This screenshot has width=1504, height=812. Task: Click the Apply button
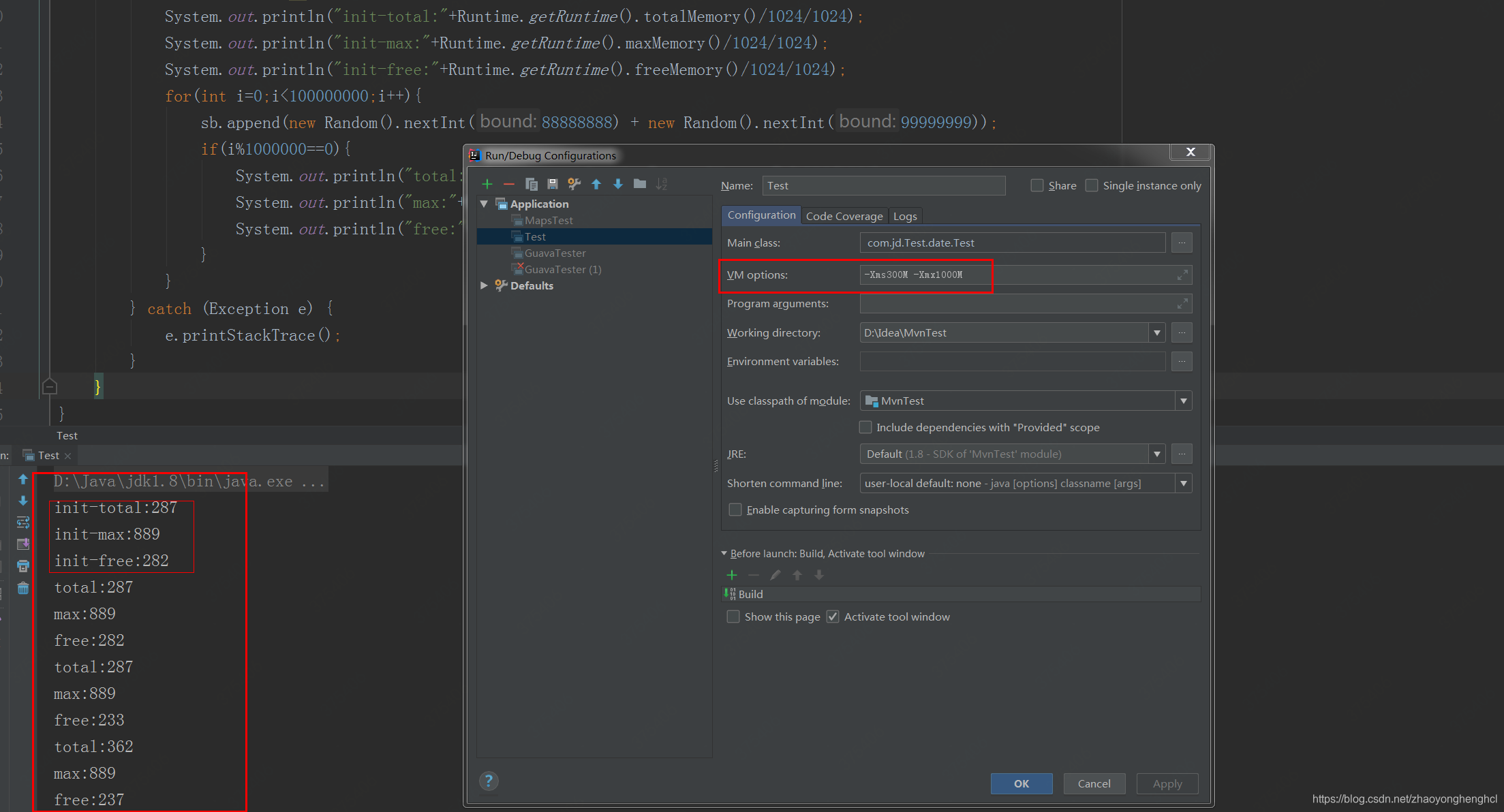(x=1167, y=783)
